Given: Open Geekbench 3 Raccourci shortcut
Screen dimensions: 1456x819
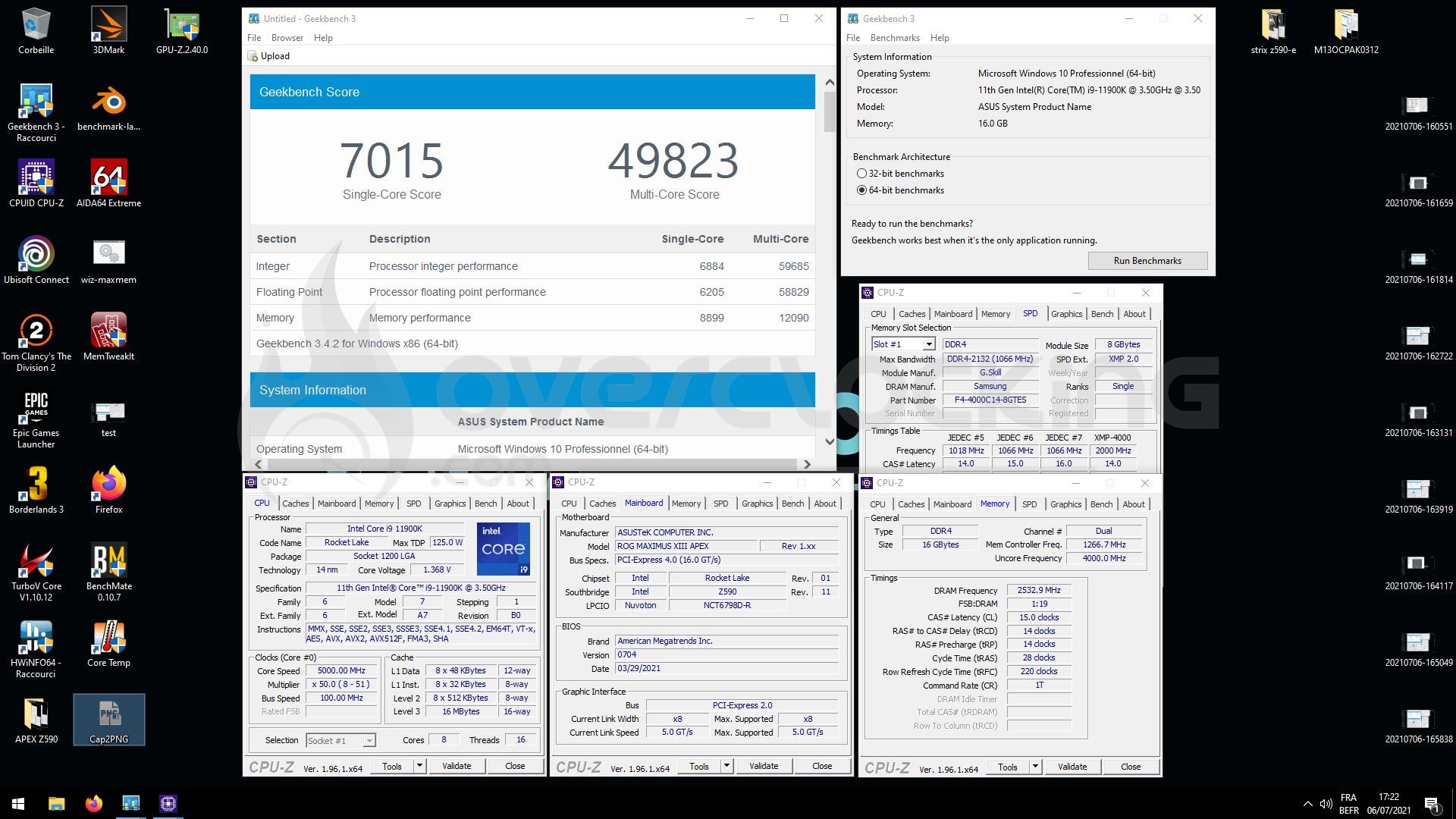Looking at the screenshot, I should coord(36,112).
